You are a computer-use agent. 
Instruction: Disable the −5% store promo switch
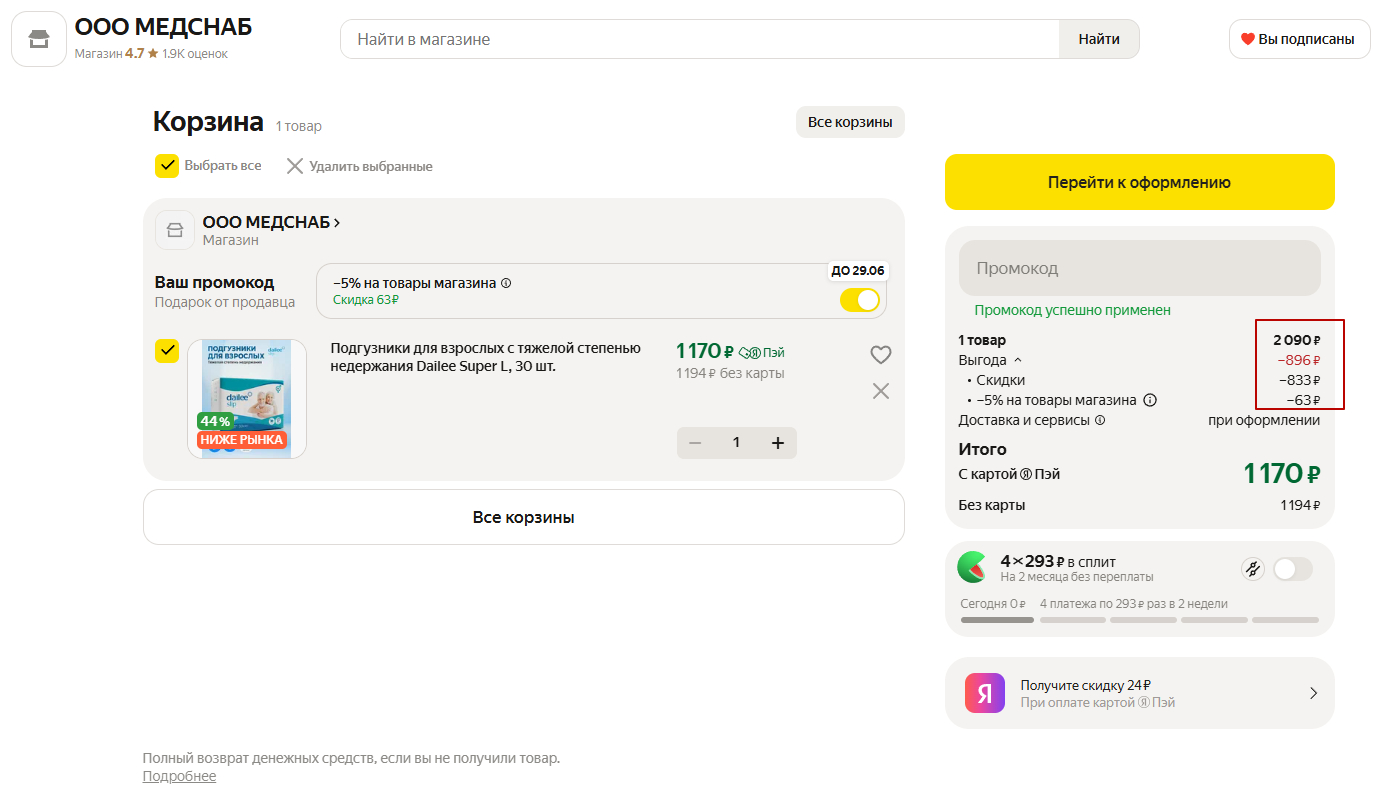pyautogui.click(x=860, y=300)
